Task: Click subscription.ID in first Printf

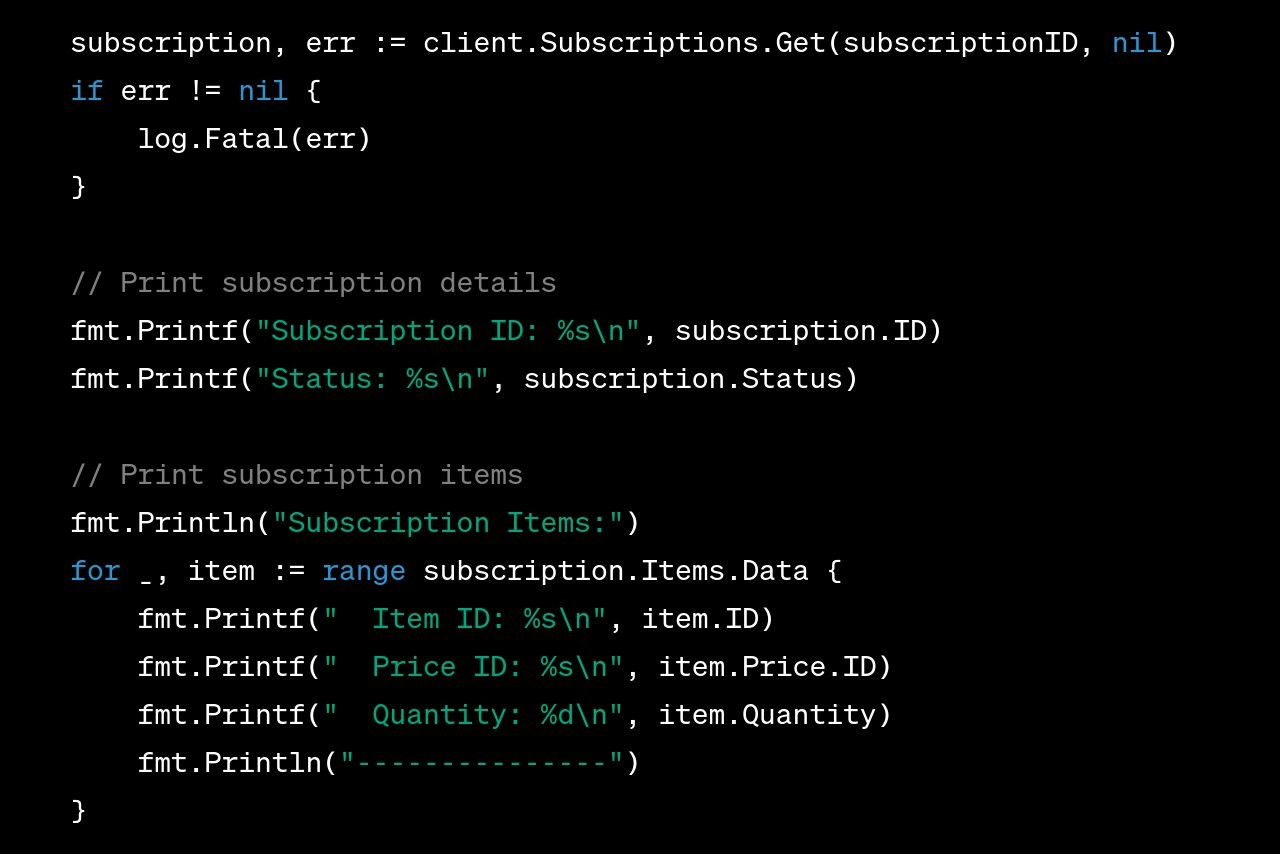Action: point(800,331)
